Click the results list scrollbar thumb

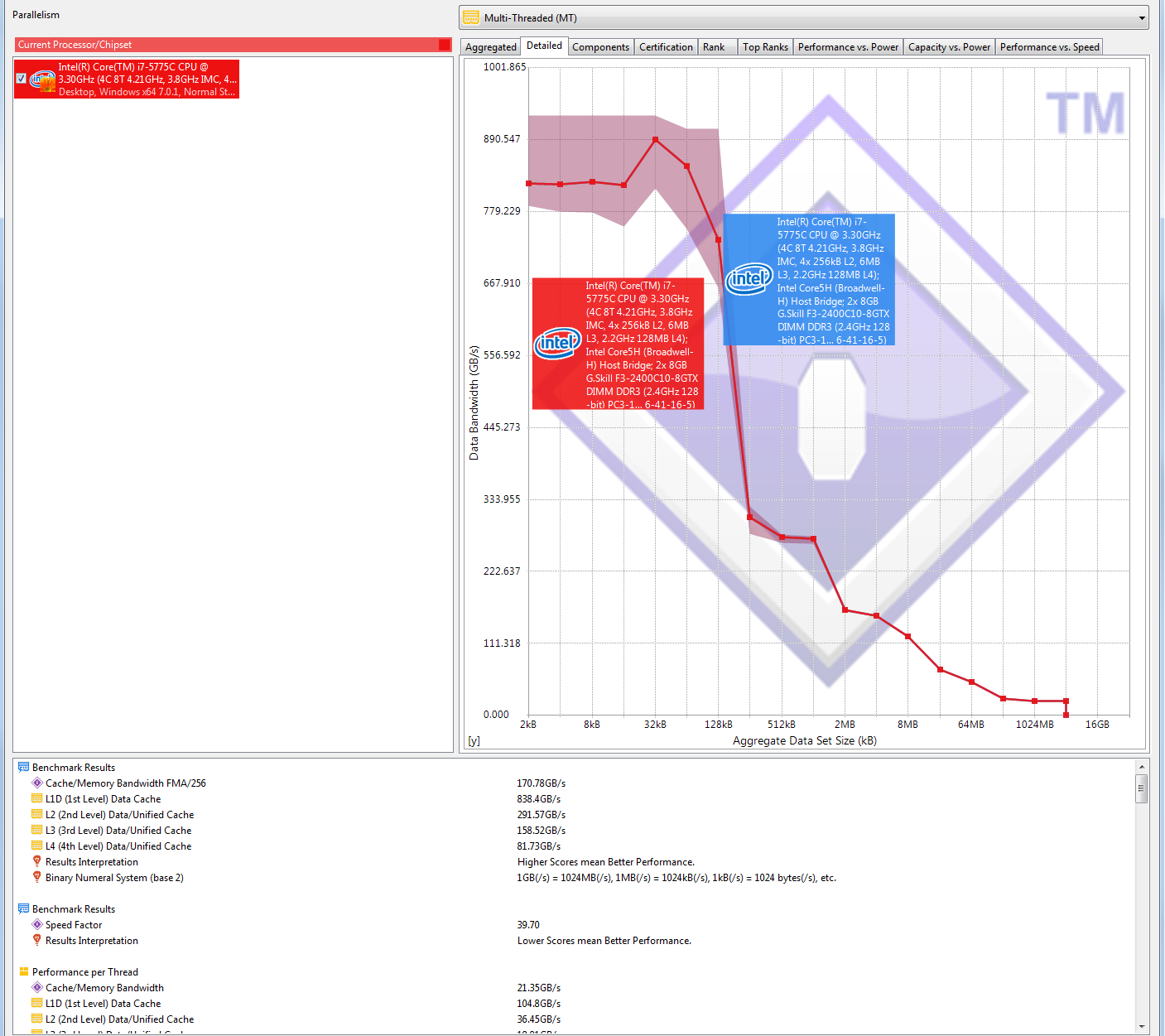coord(1142,788)
